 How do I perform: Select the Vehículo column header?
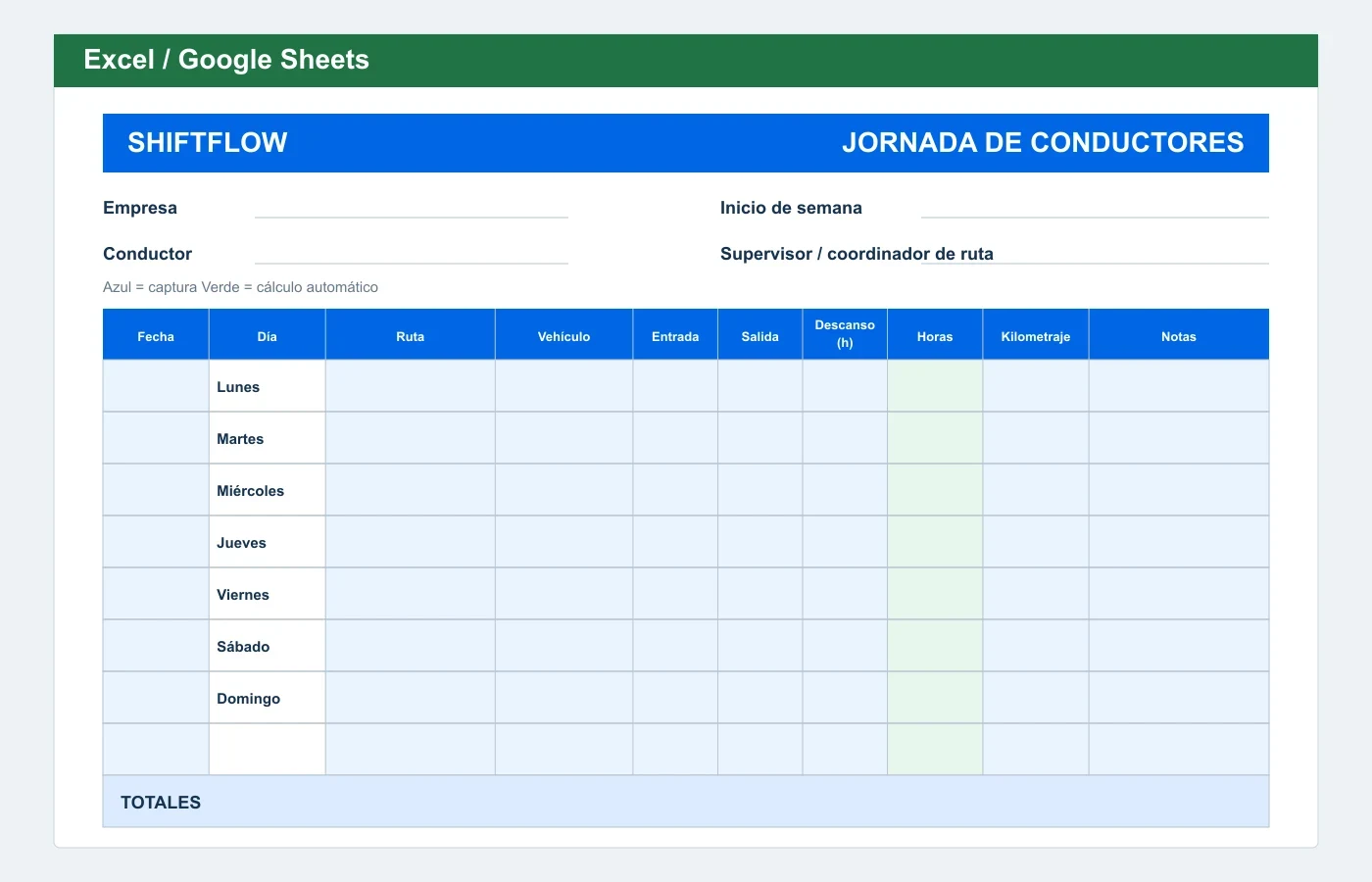(x=563, y=335)
